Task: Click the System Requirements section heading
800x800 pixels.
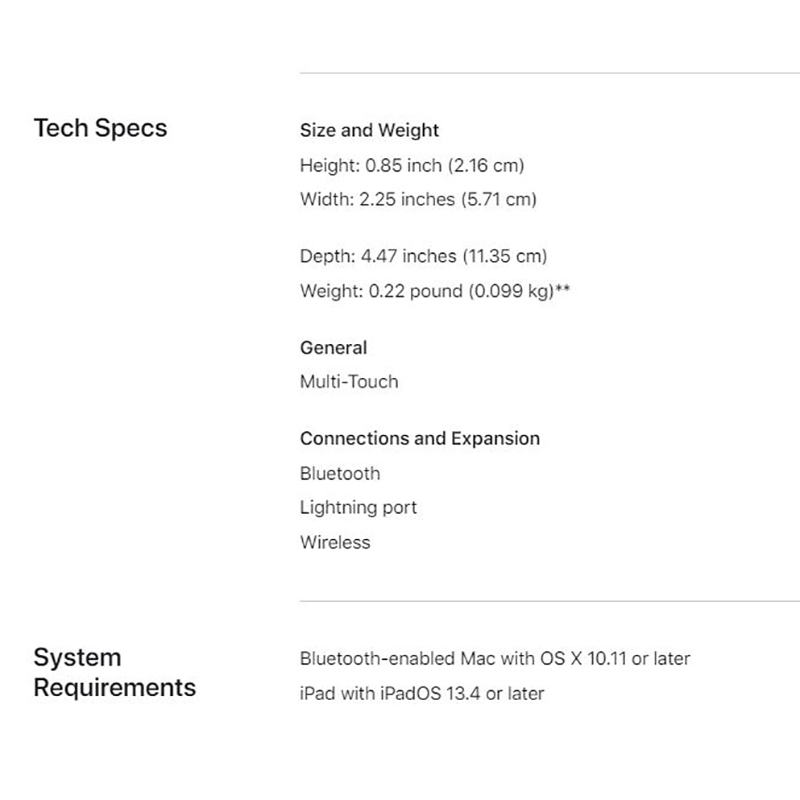Action: [x=114, y=672]
